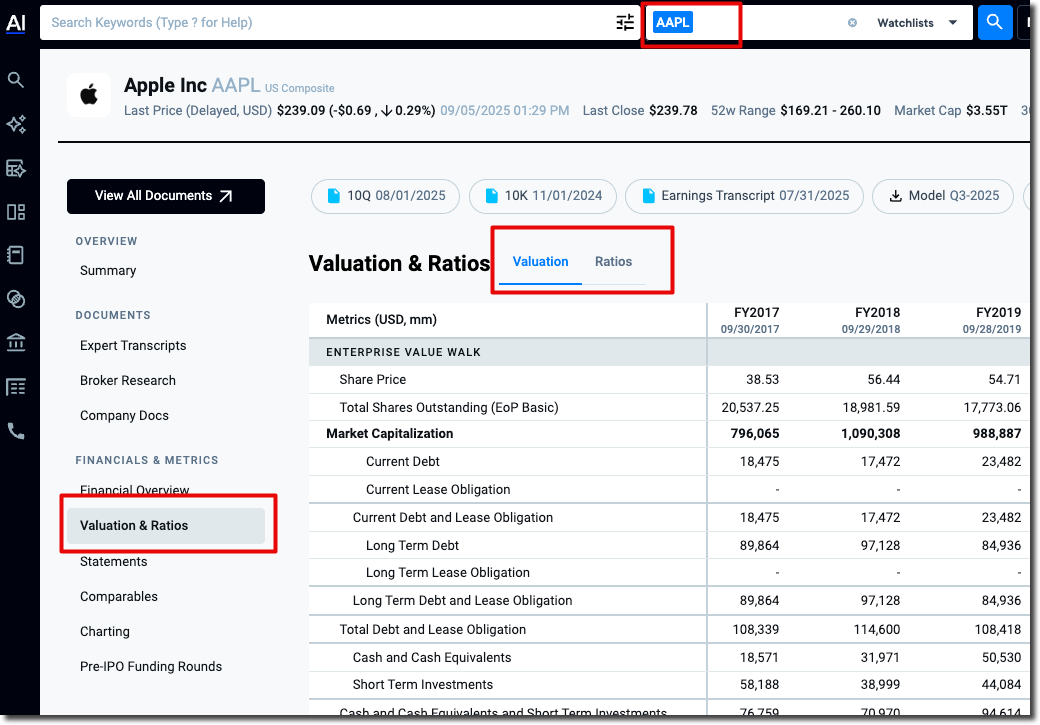Click the AlphaSense AI logo
The height and width of the screenshot is (725, 1040).
15,23
